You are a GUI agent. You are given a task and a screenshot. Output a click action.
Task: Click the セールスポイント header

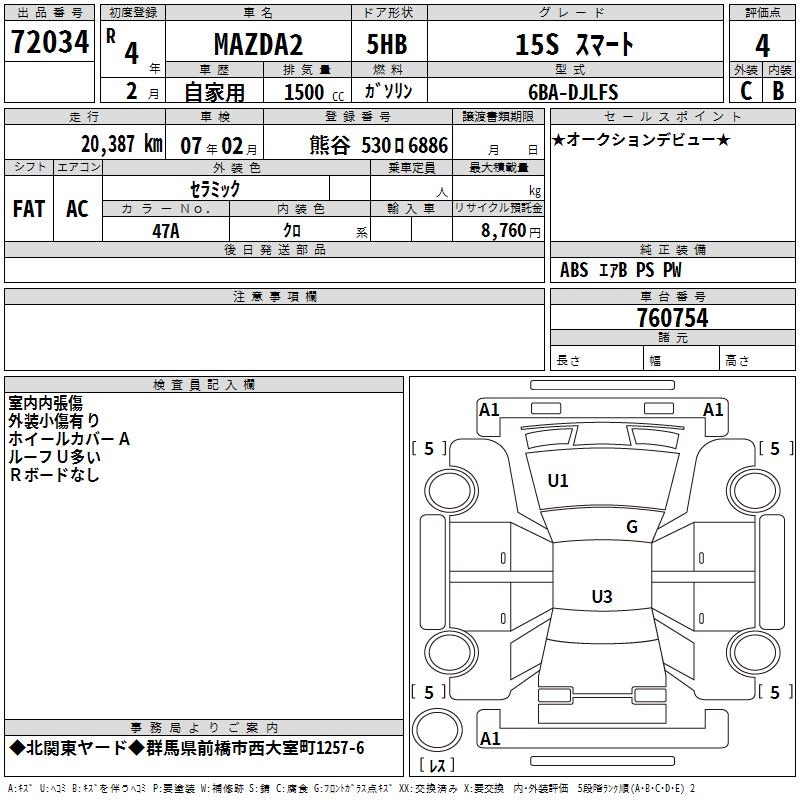pyautogui.click(x=672, y=116)
